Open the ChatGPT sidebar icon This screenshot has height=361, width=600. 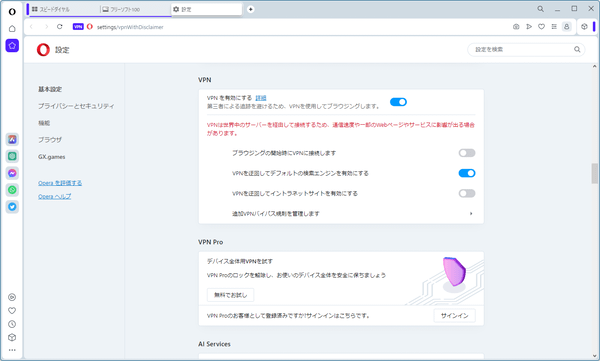coord(12,156)
